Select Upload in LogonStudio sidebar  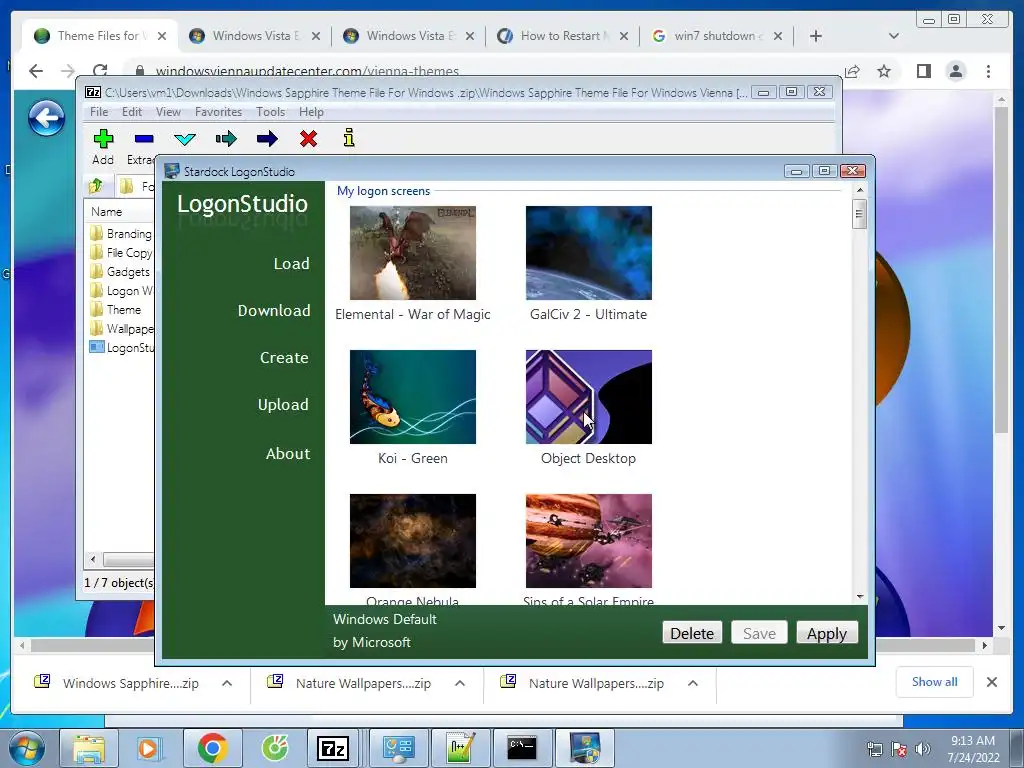pos(283,405)
